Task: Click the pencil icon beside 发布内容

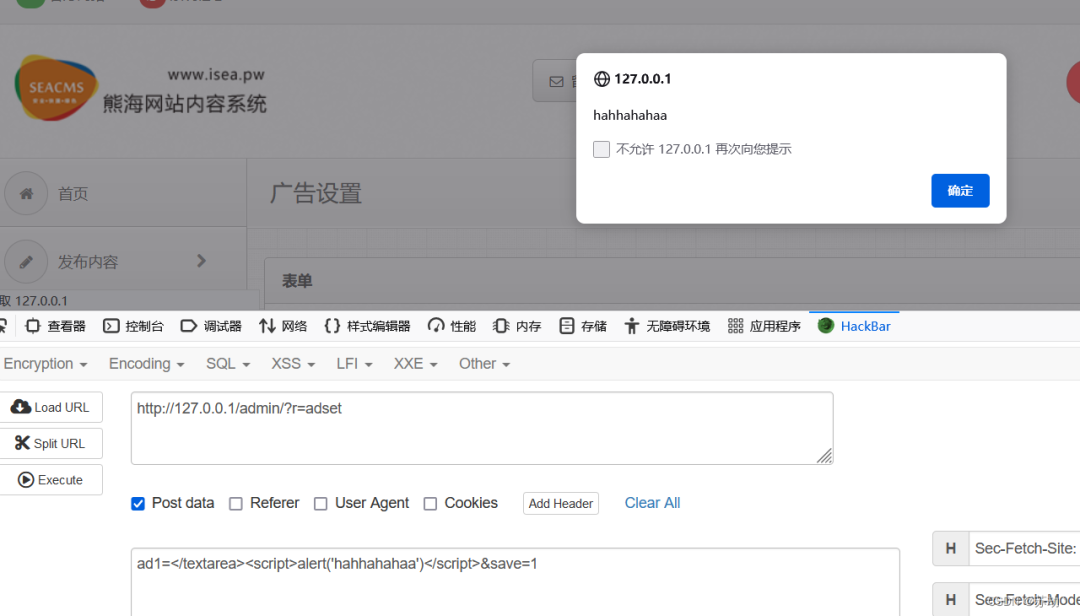Action: (x=26, y=262)
